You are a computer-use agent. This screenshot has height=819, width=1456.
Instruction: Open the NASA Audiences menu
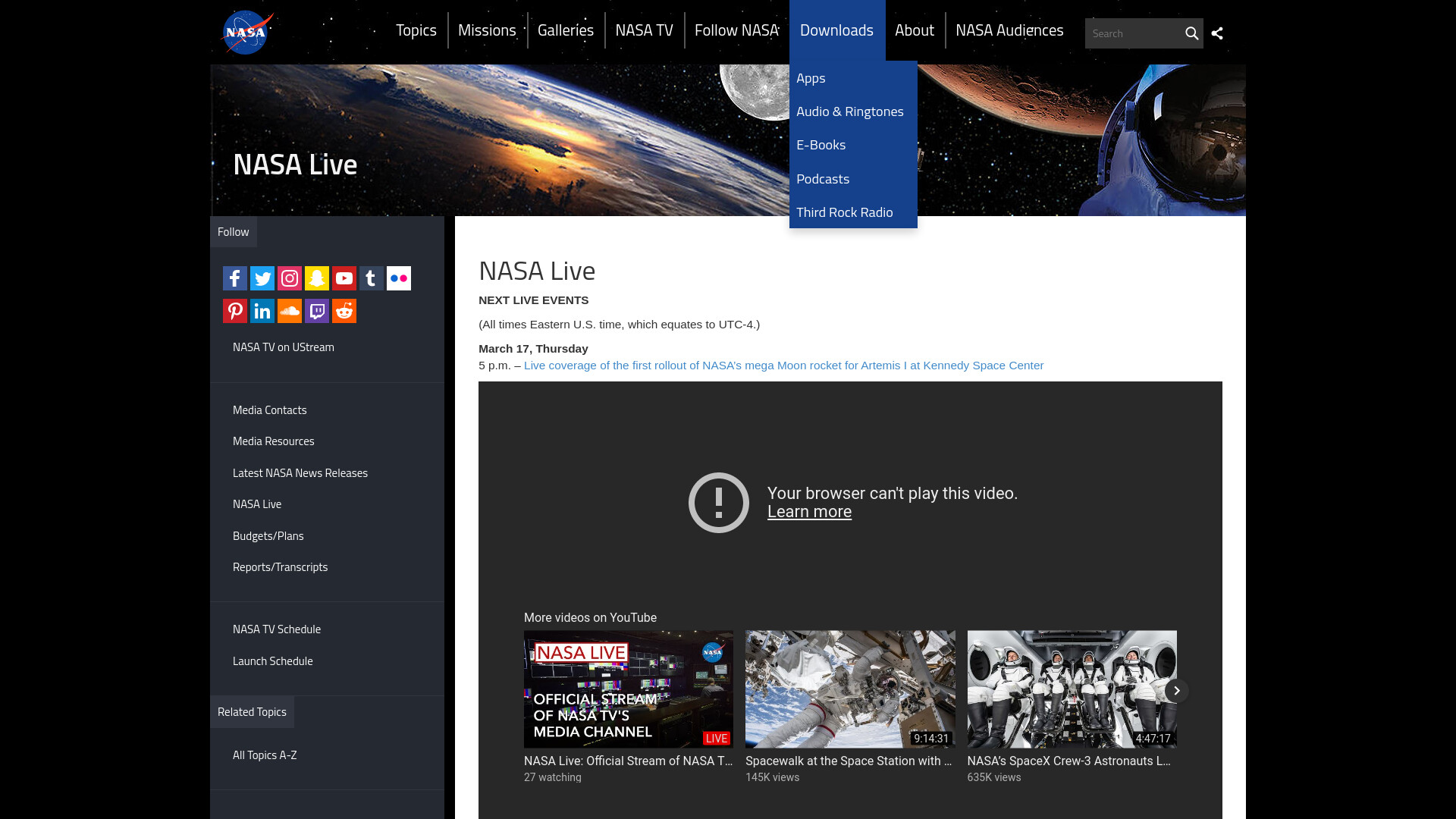(x=1009, y=30)
